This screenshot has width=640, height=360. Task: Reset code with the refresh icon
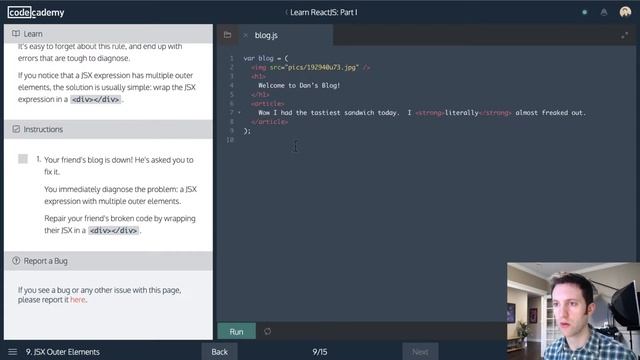(267, 331)
